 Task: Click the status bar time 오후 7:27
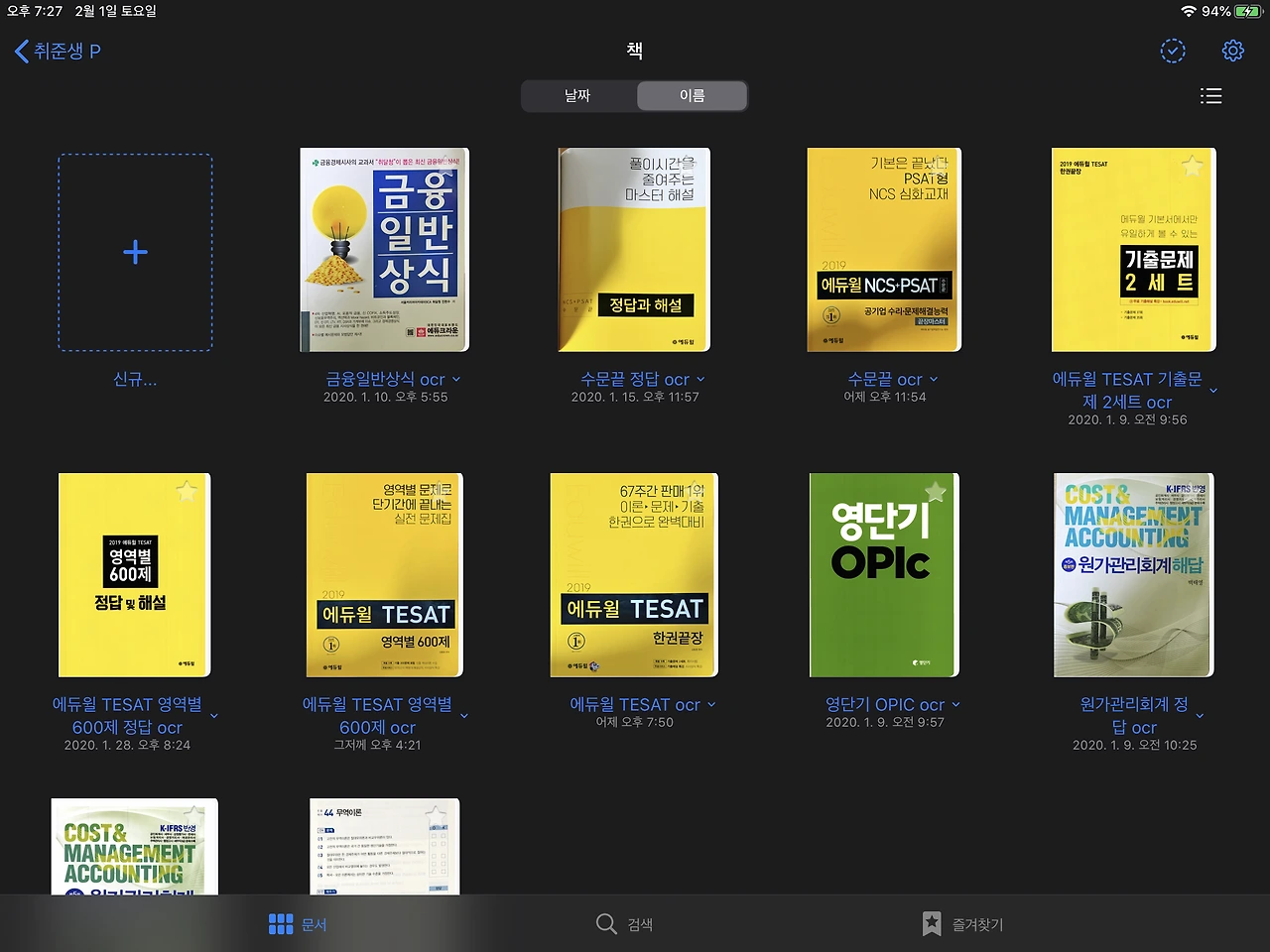tap(35, 11)
